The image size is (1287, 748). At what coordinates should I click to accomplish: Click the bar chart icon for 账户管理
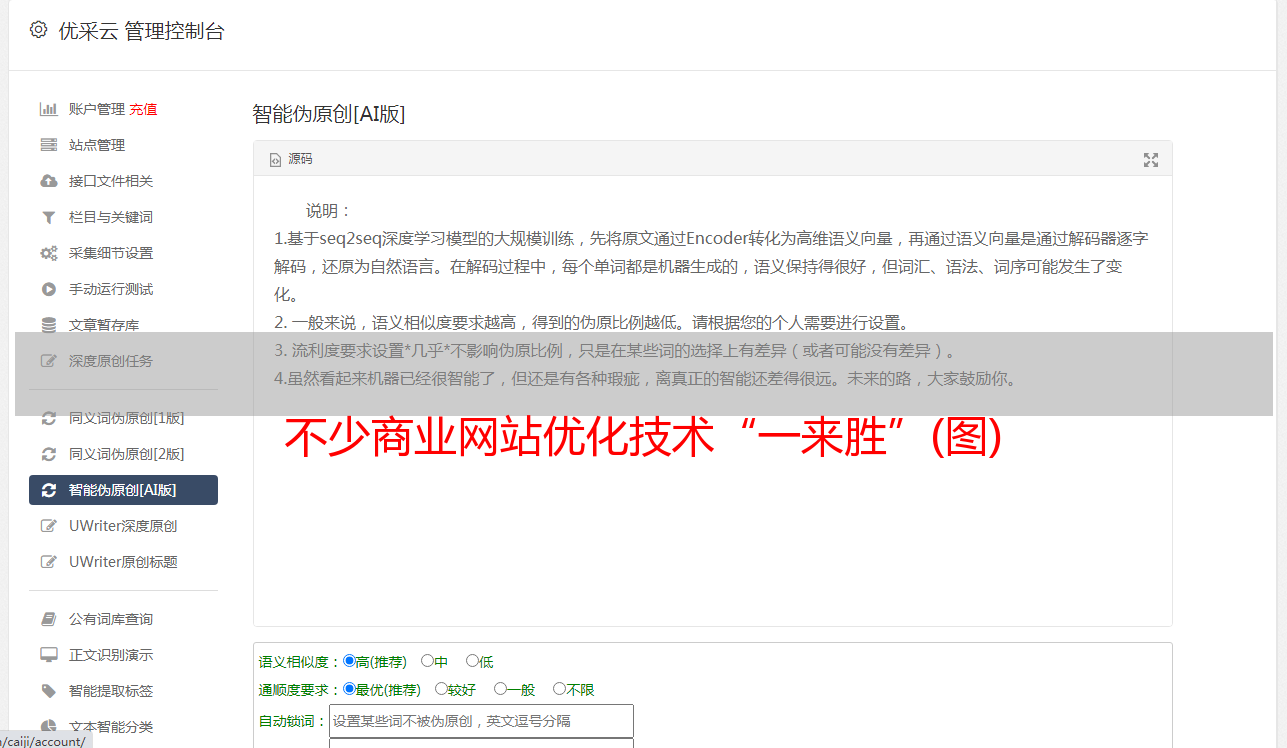[48, 109]
